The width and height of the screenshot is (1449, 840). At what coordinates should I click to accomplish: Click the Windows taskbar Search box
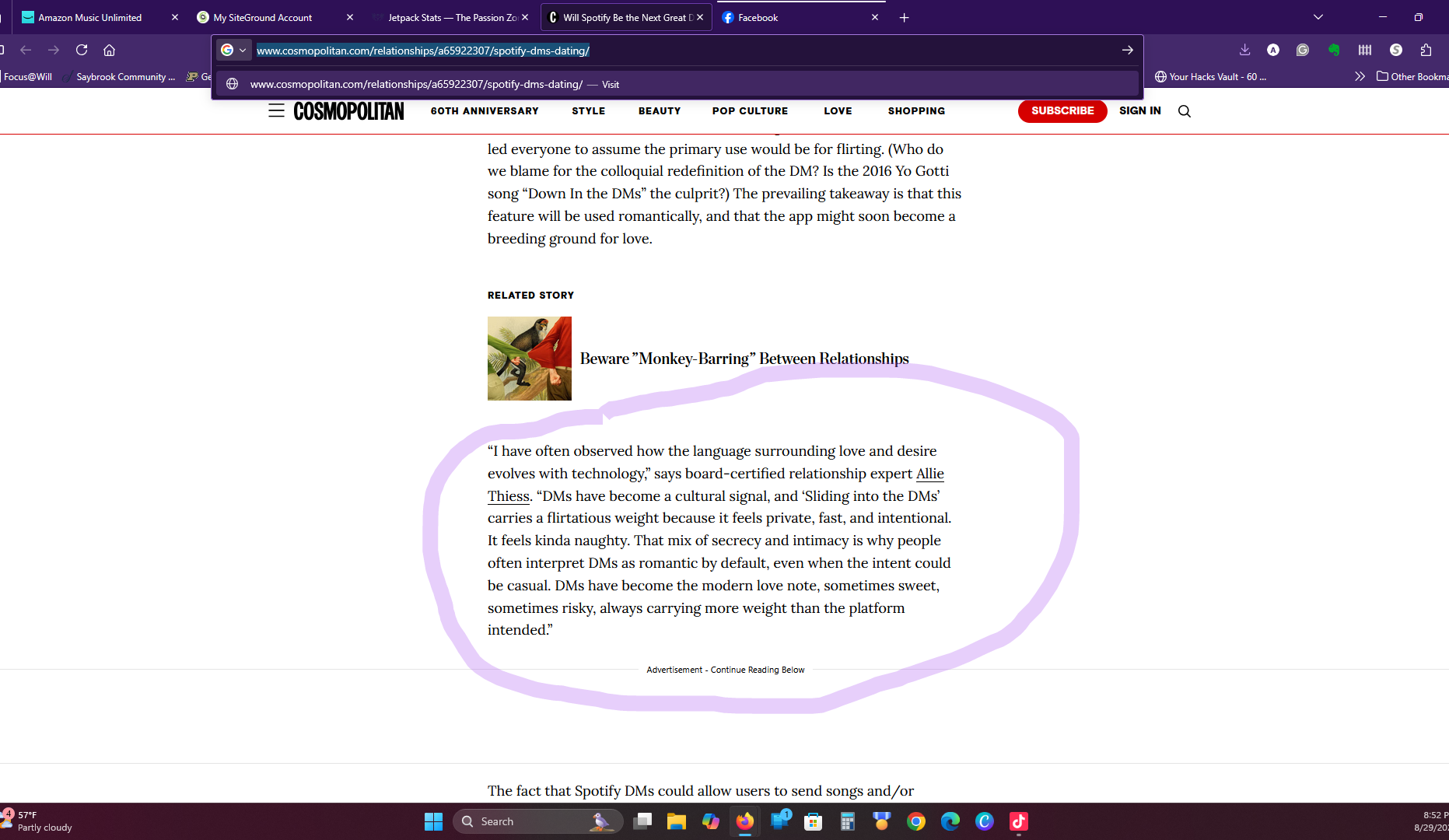pos(537,821)
